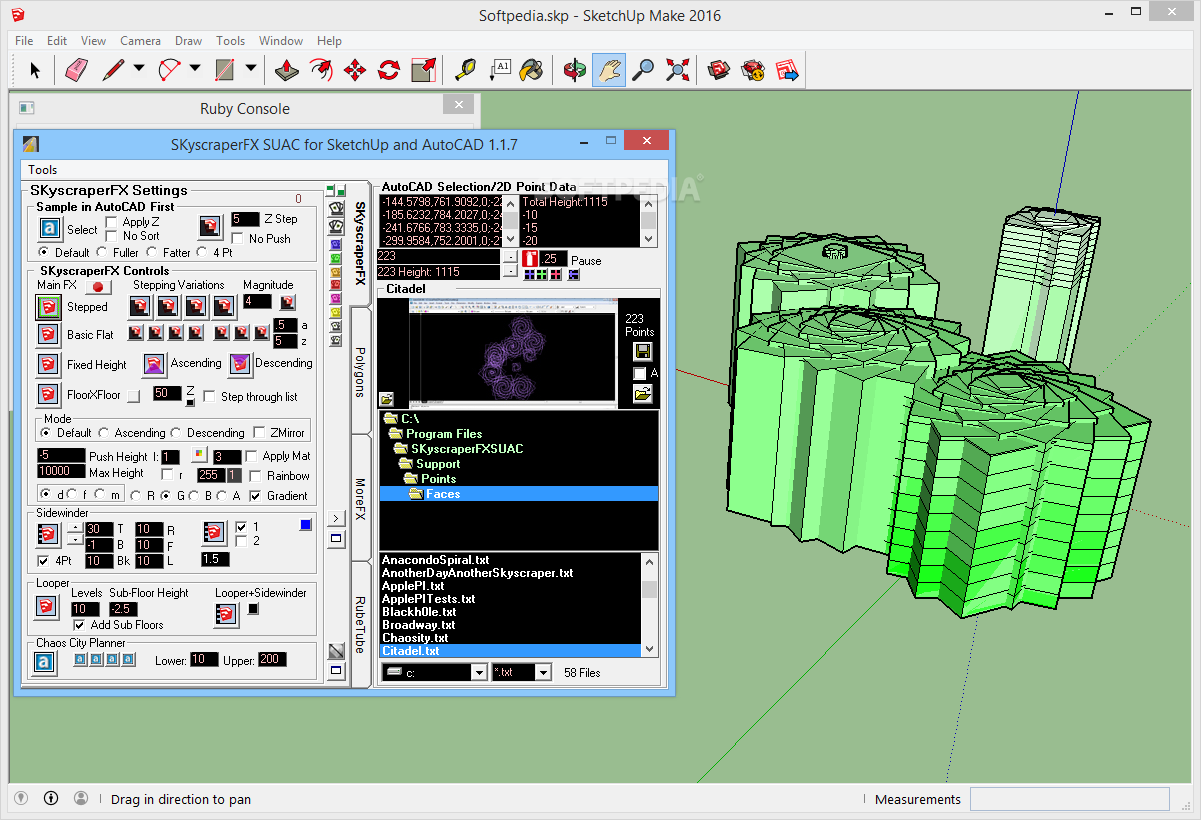Viewport: 1201px width, 820px height.
Task: Click the blue color swatch in Sidewinder
Action: pos(306,525)
